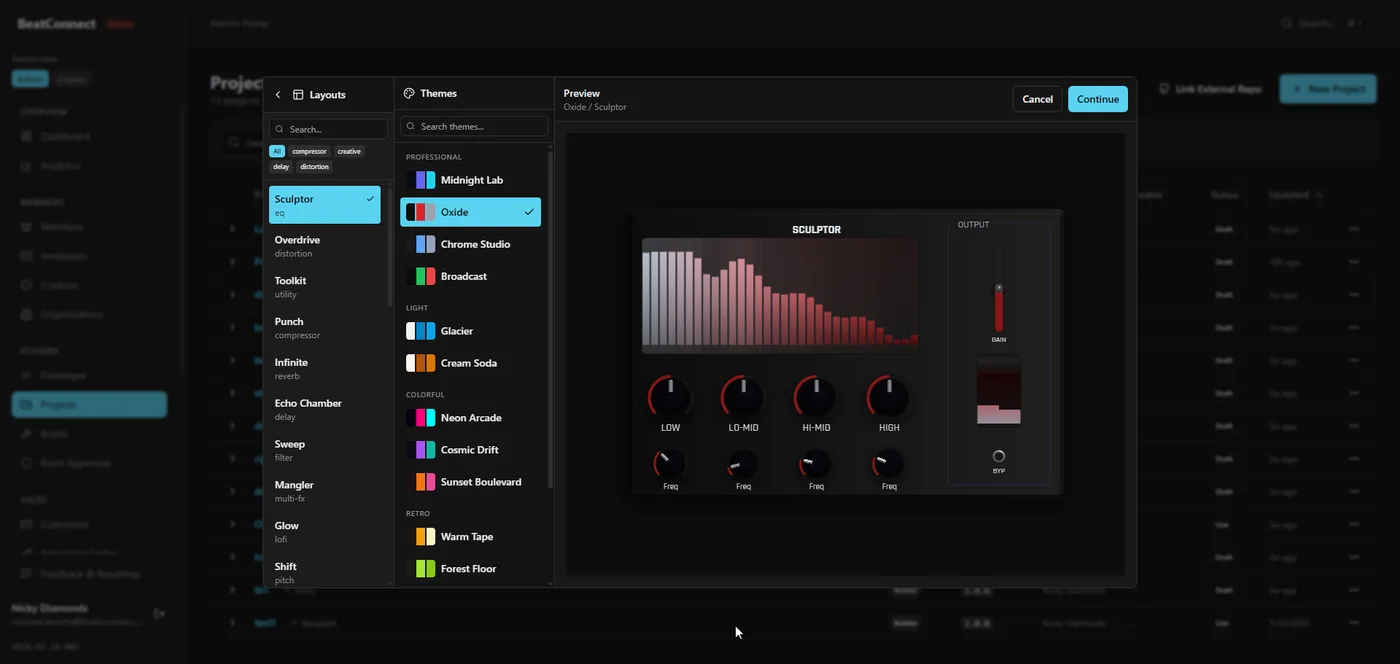The height and width of the screenshot is (664, 1400).
Task: Open the Admin Portal menu item
Action: [238, 22]
